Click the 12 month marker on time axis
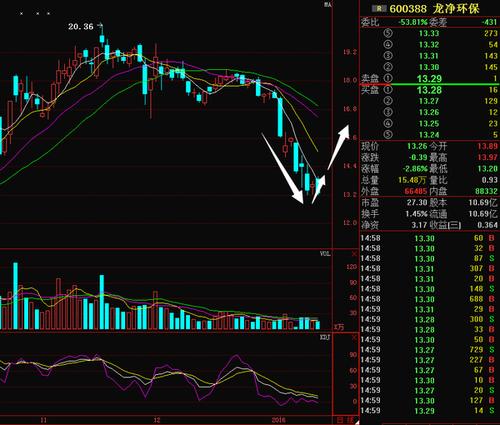Screen dimensions: 500x425 tap(157, 420)
